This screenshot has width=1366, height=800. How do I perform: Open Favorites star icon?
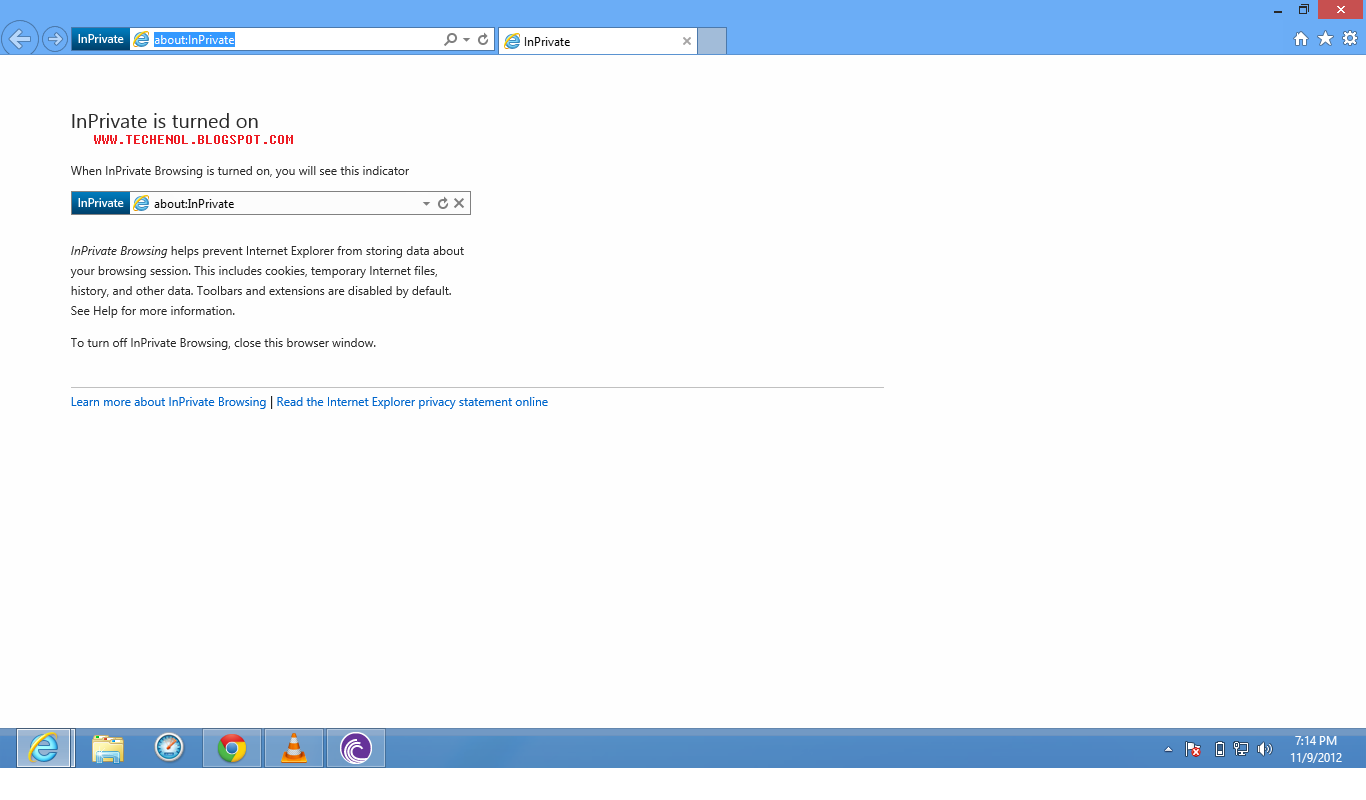click(1326, 38)
